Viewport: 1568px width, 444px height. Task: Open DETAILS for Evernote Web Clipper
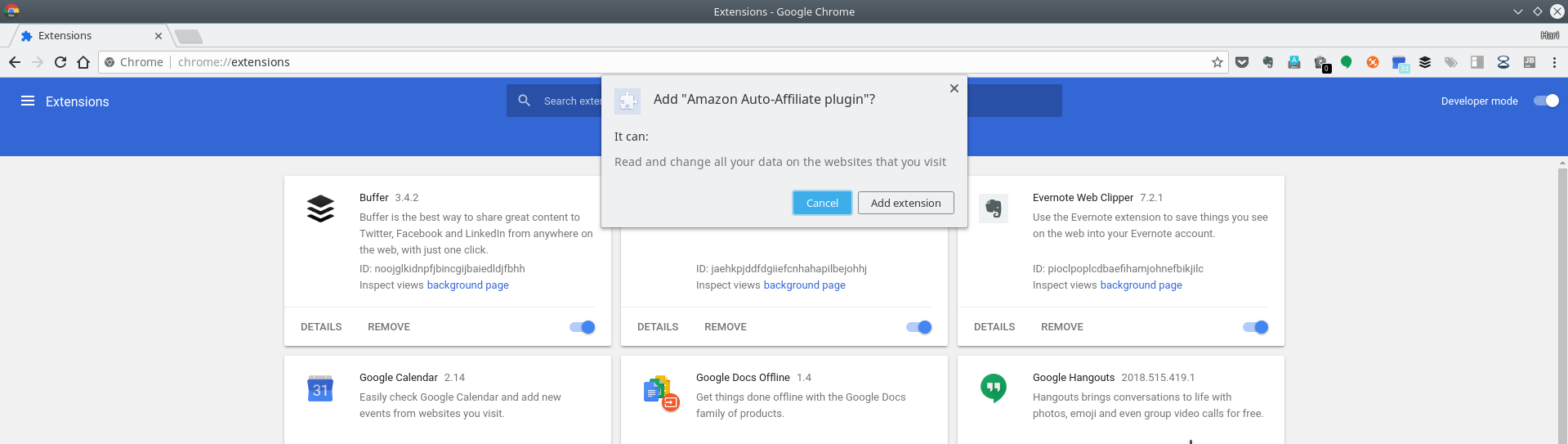[994, 327]
